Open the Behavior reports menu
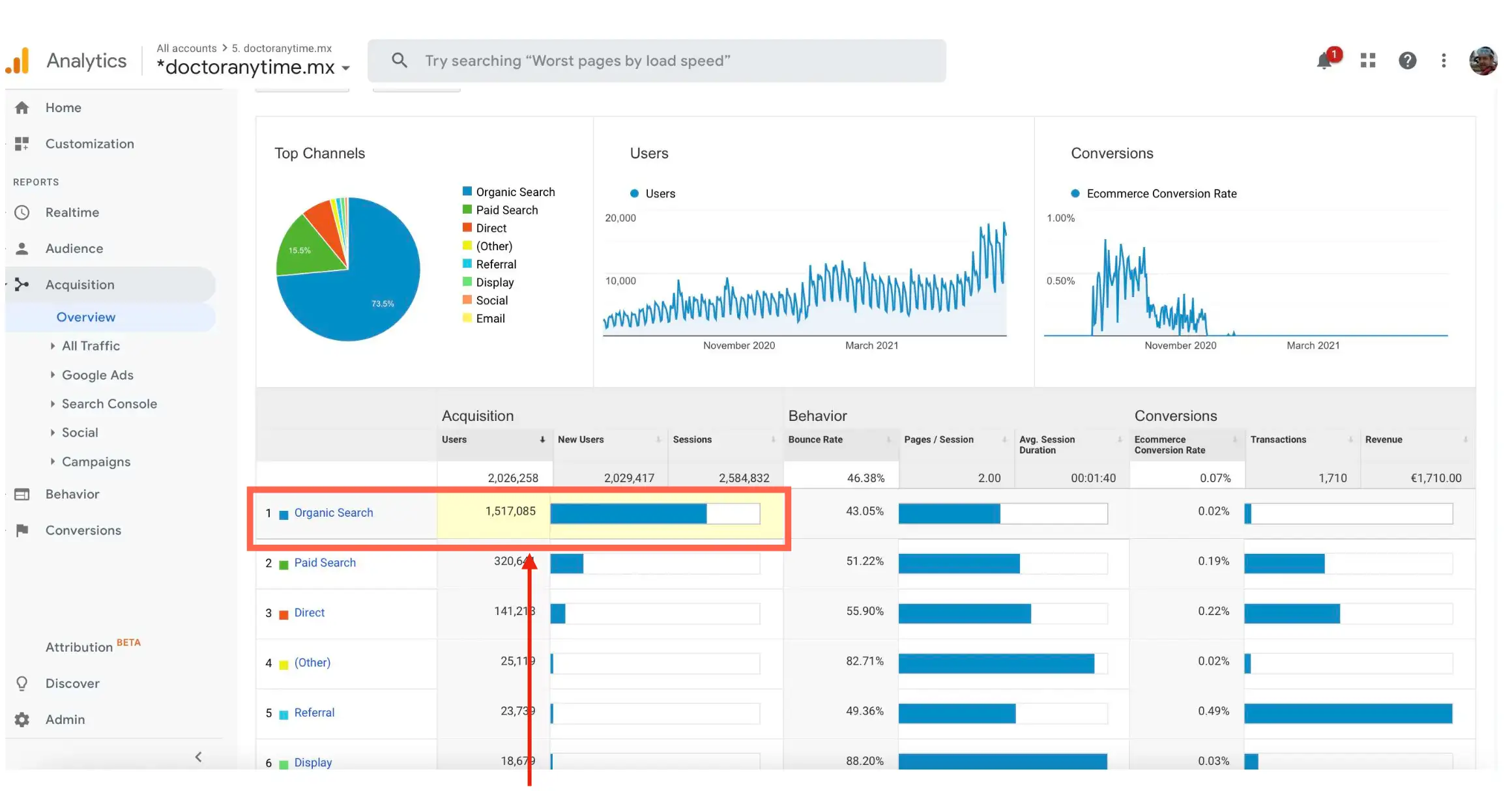Screen dimensions: 1512x791 coord(72,495)
